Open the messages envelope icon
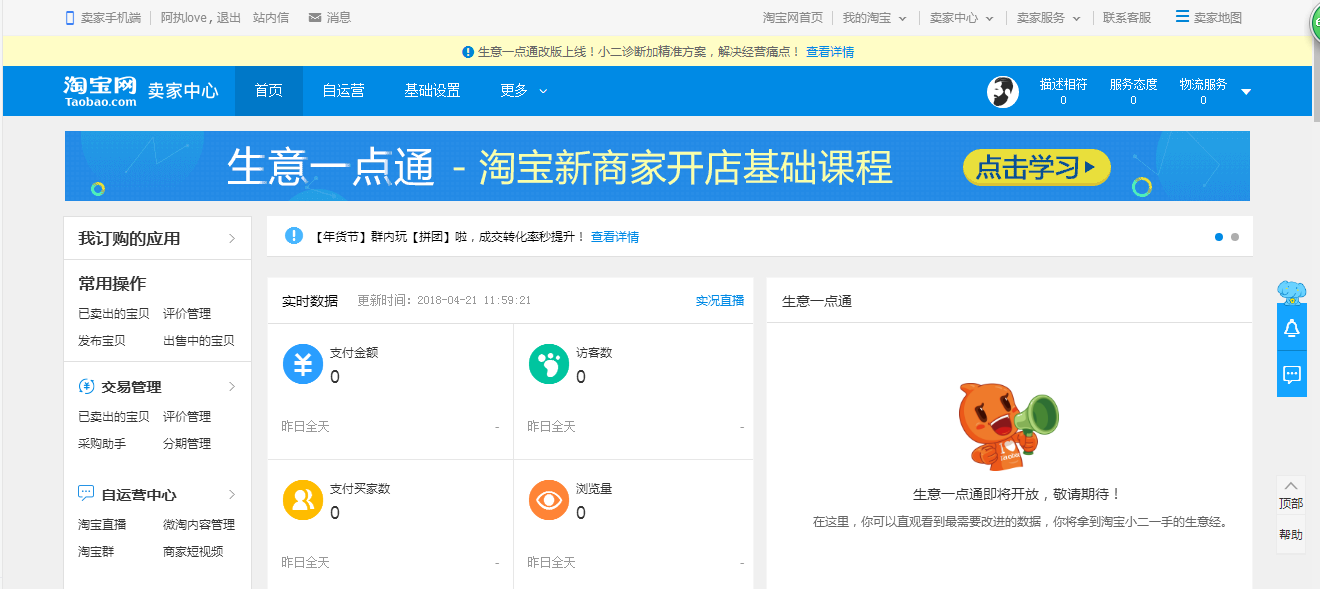Image resolution: width=1320 pixels, height=589 pixels. (315, 18)
